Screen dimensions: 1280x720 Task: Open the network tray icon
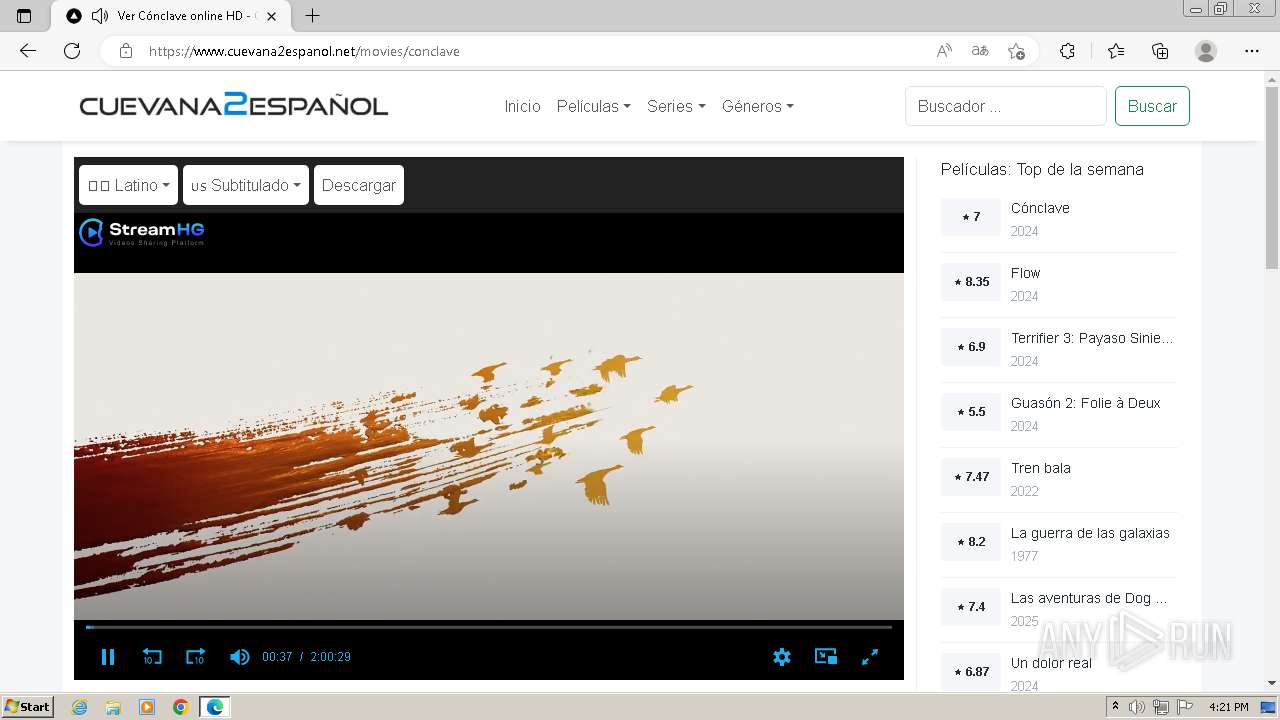[x=1160, y=707]
